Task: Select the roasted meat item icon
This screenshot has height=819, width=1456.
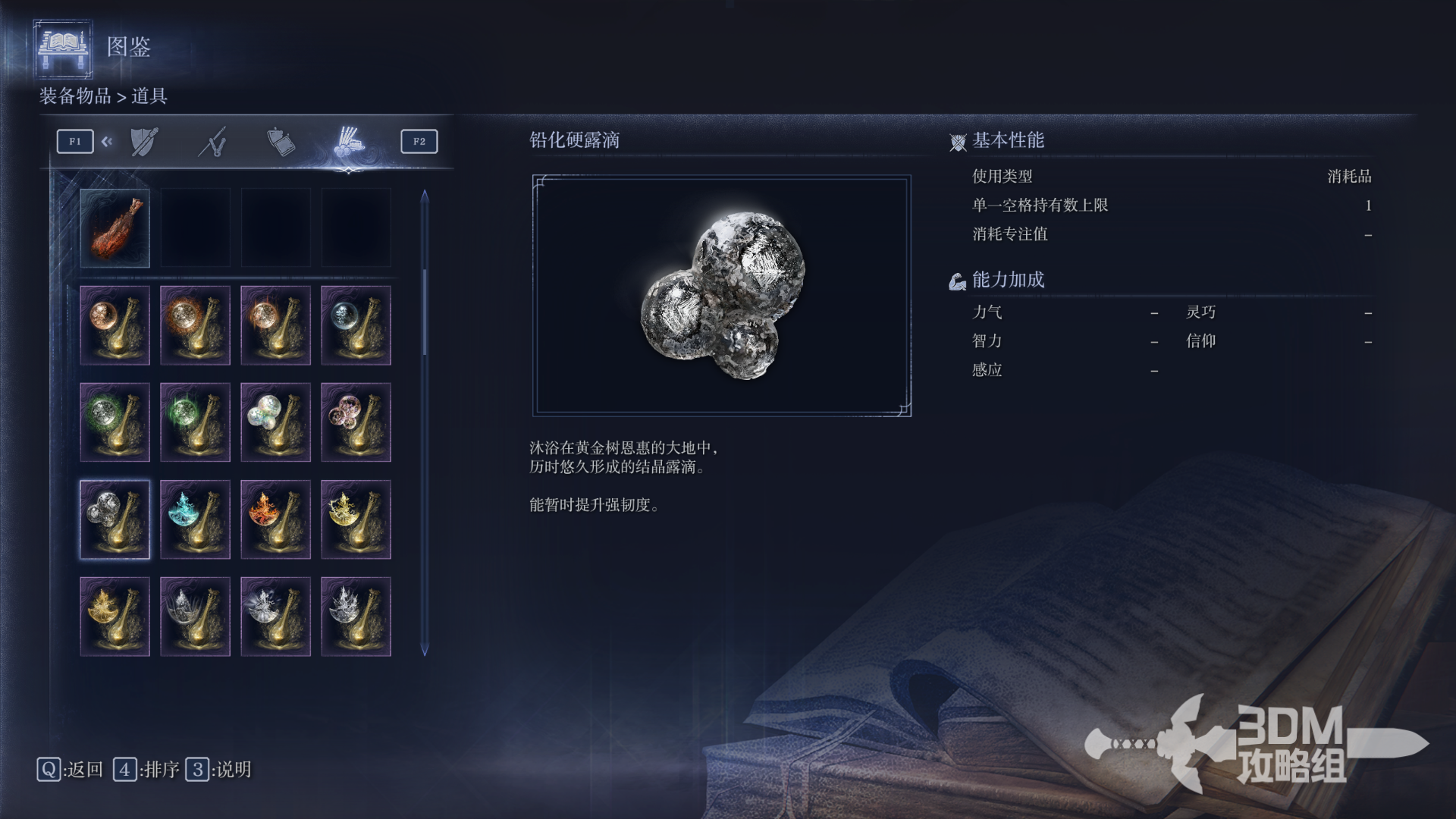Action: point(115,228)
